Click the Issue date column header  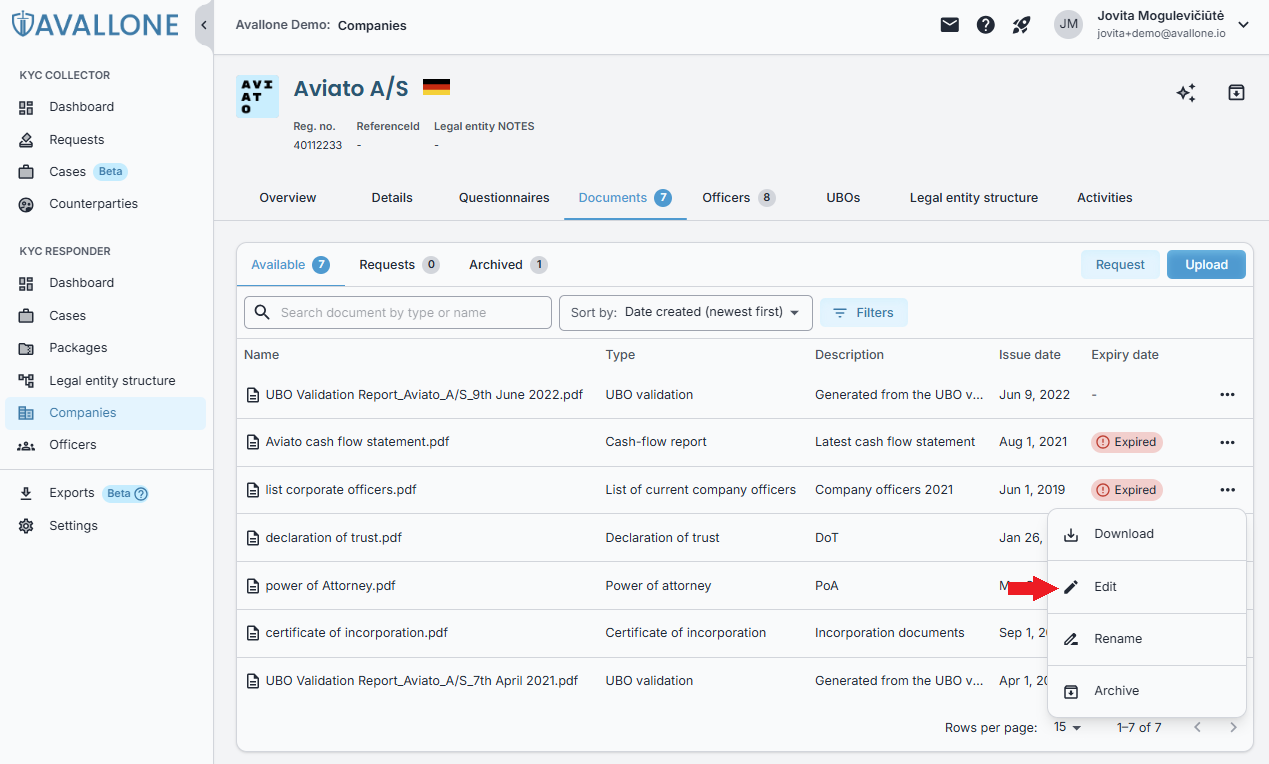pos(1030,355)
